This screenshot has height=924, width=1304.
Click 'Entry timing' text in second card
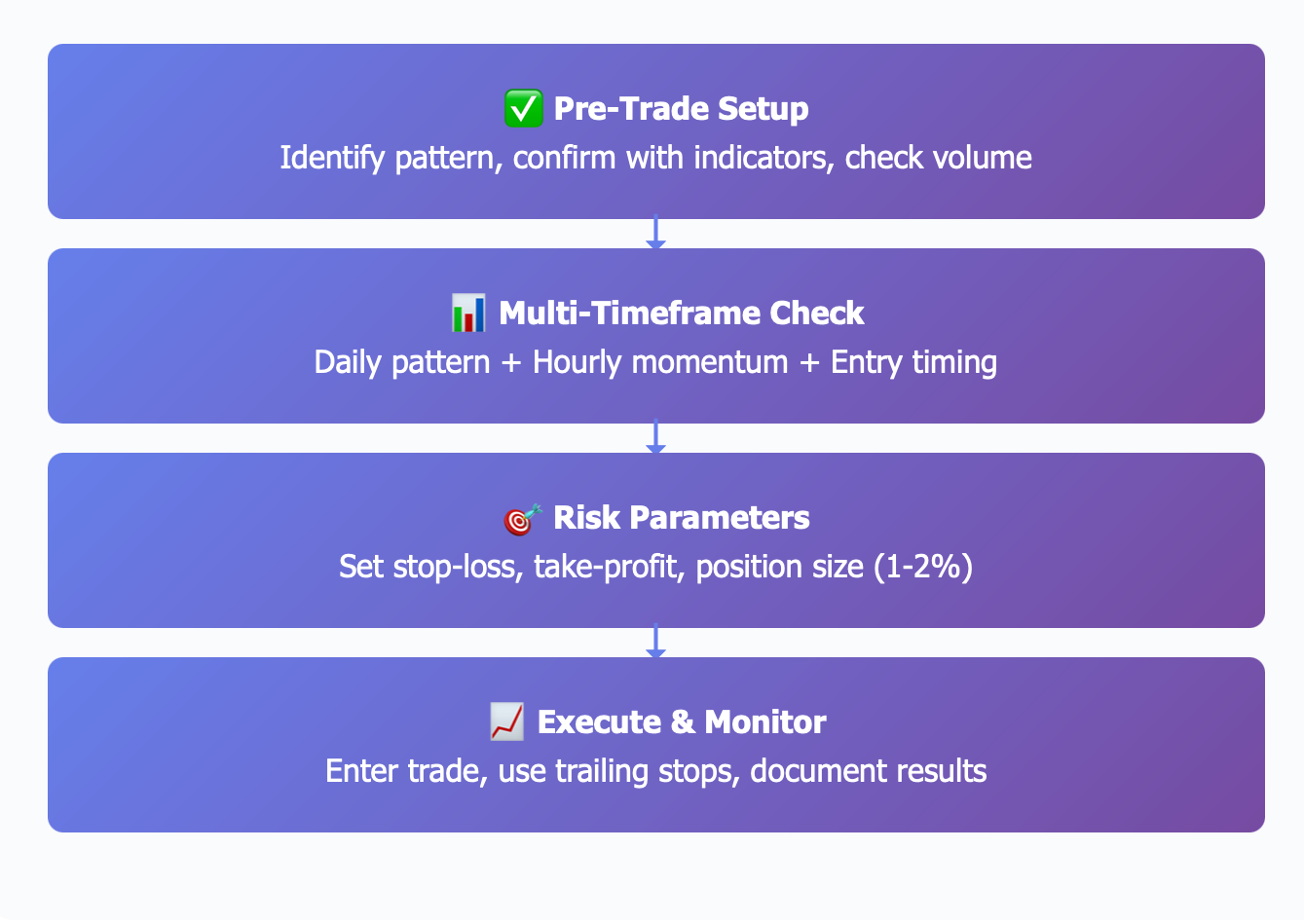point(913,362)
